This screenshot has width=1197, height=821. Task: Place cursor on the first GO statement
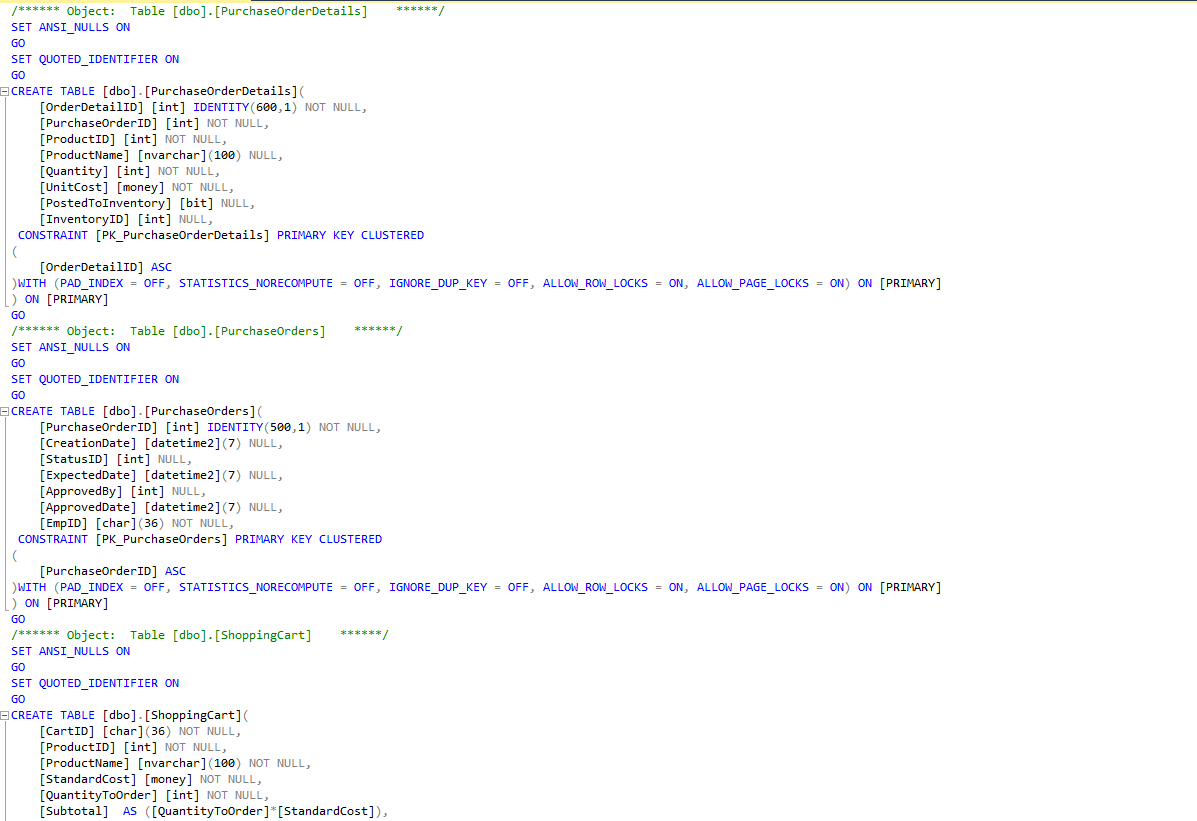coord(17,43)
